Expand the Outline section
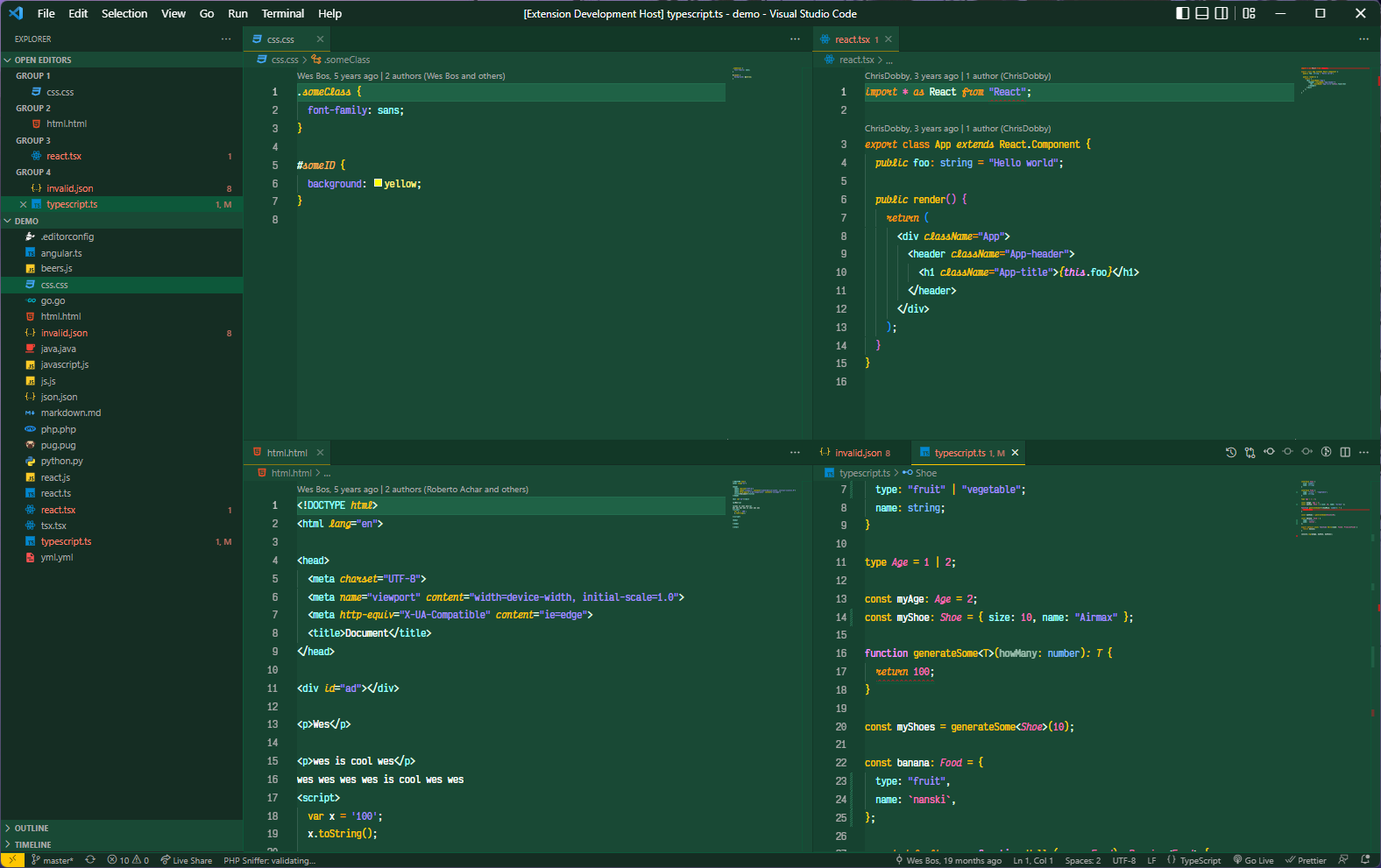 [122, 828]
